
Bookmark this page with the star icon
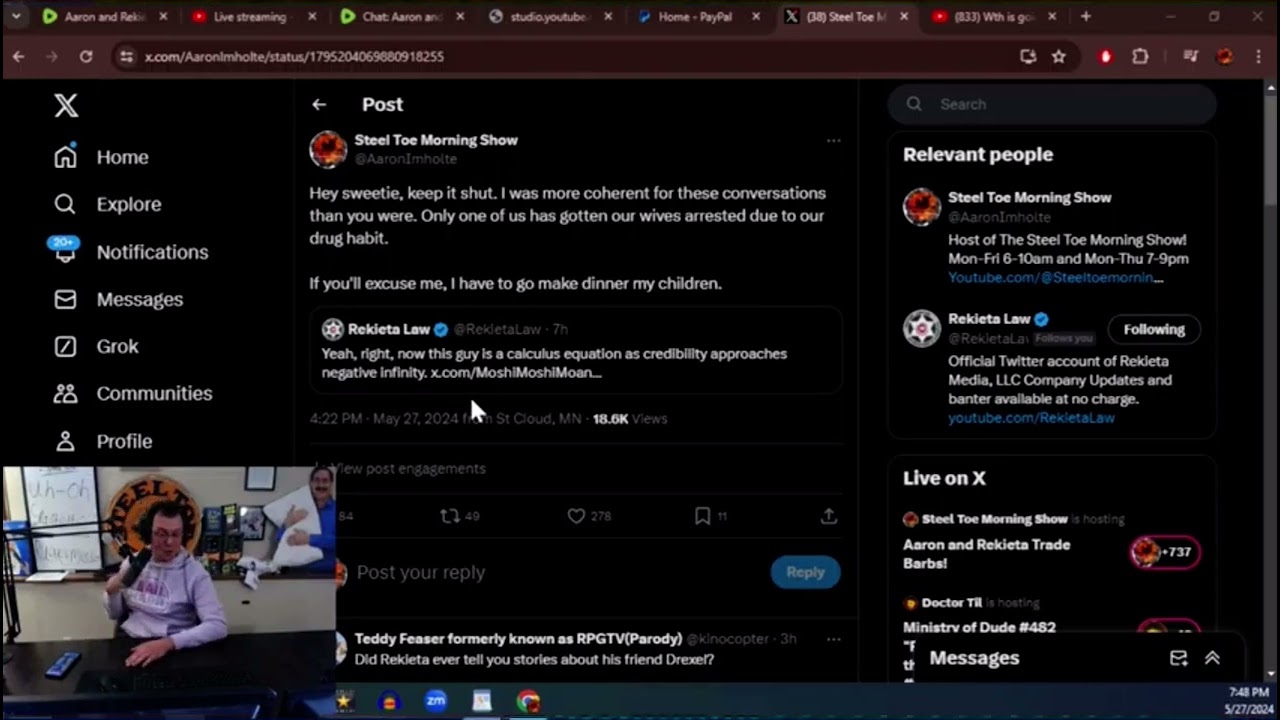click(1058, 57)
